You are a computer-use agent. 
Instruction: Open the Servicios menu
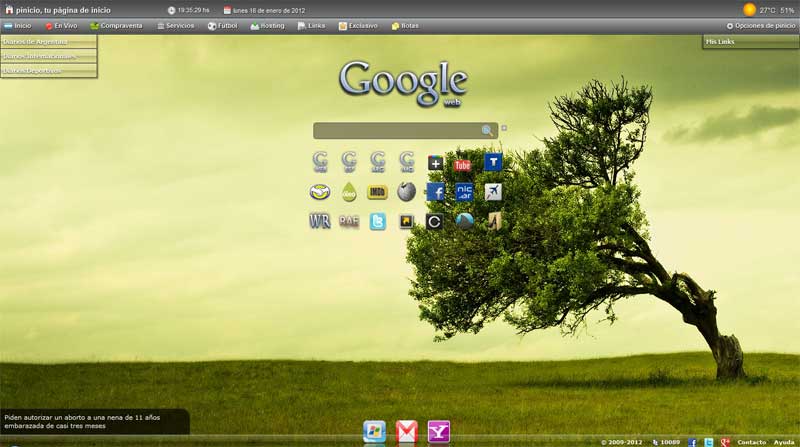point(176,25)
